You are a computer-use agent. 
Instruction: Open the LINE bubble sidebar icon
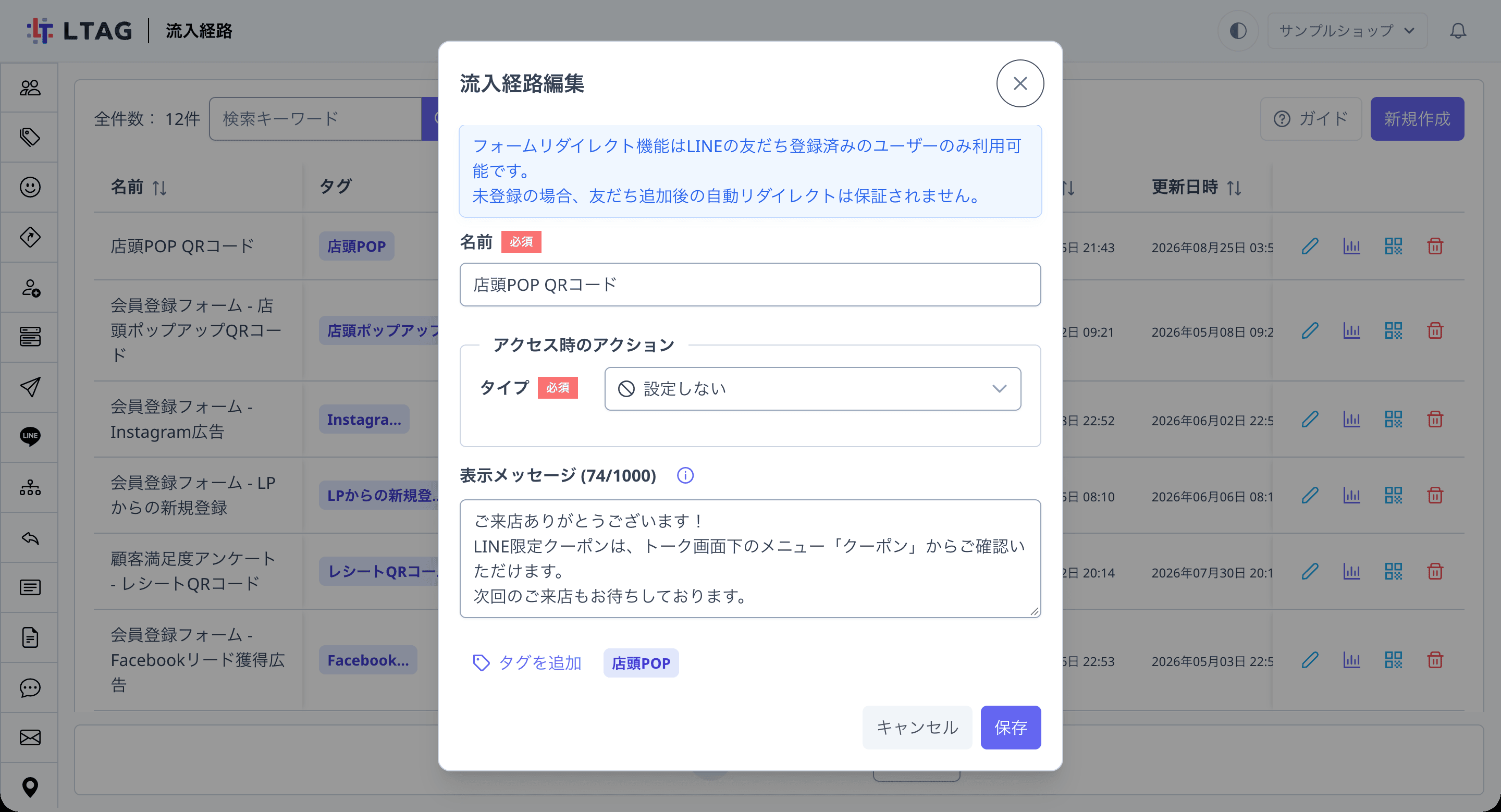[x=30, y=436]
